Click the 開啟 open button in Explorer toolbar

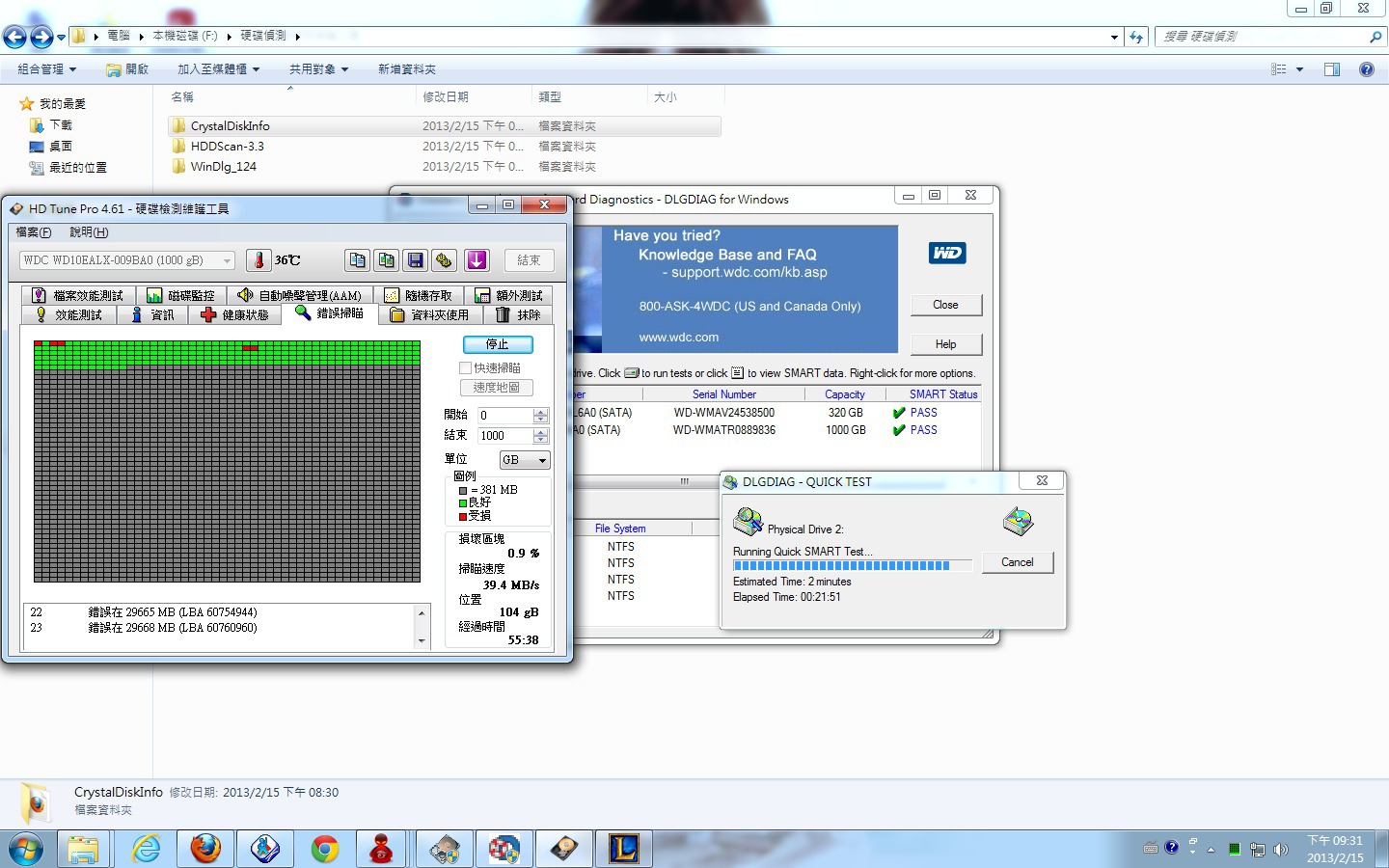(x=126, y=69)
